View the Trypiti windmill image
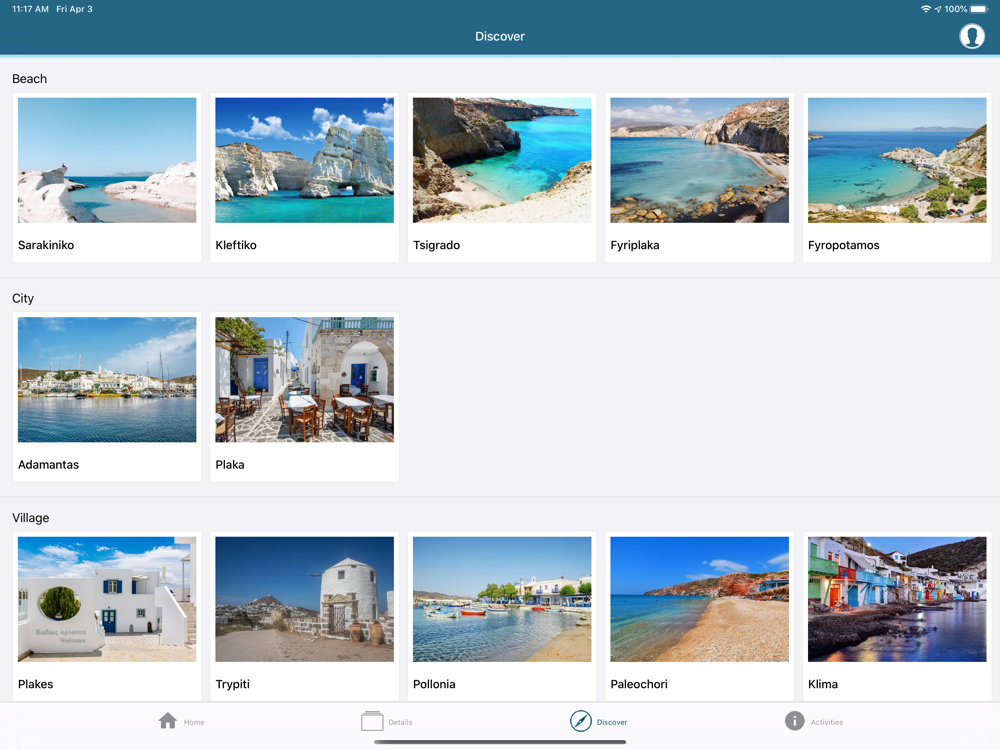Image resolution: width=1000 pixels, height=750 pixels. pos(304,599)
